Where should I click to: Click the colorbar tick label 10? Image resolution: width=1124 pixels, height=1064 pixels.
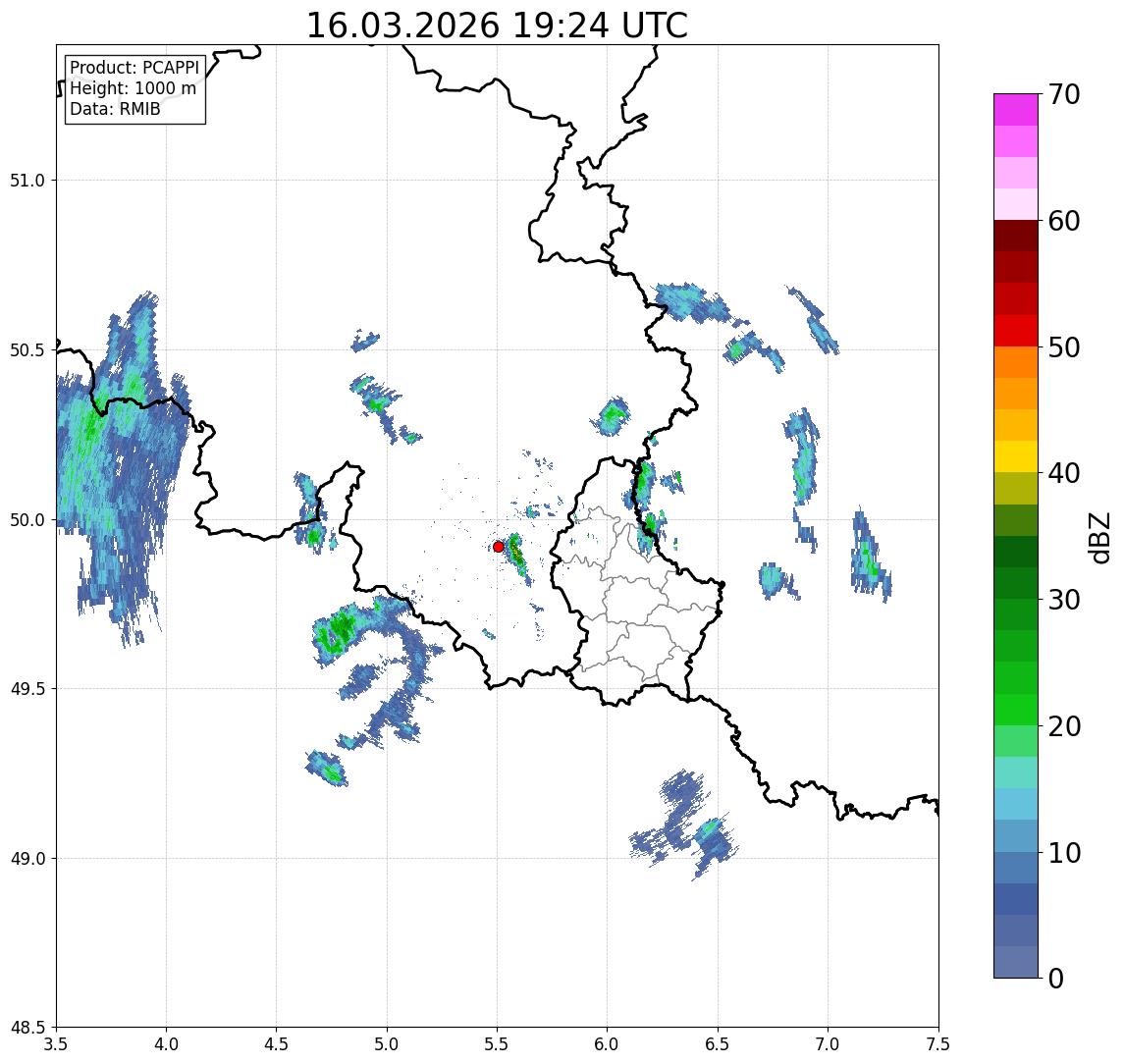pyautogui.click(x=1064, y=853)
